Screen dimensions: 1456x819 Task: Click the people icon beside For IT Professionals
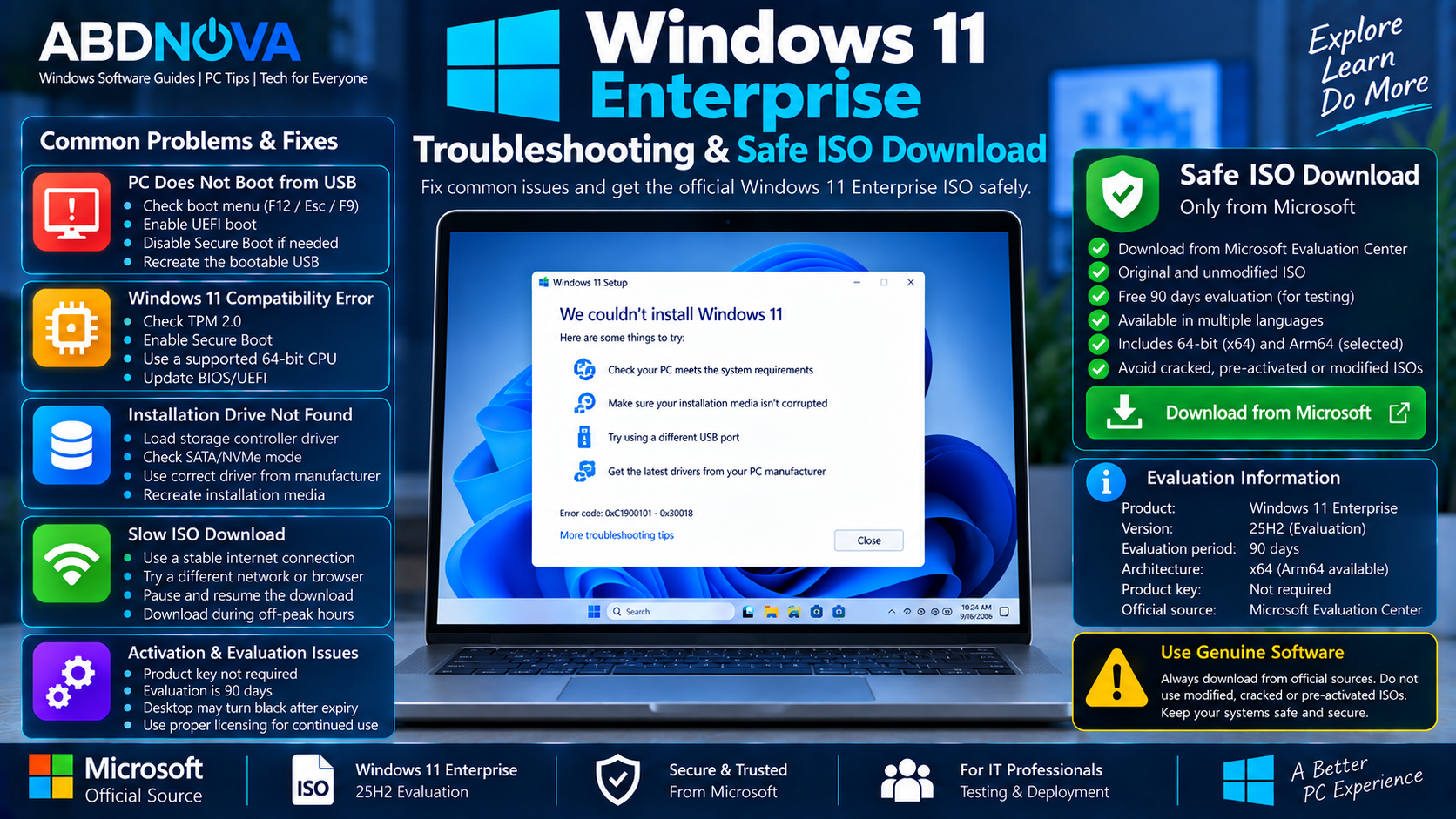(907, 780)
